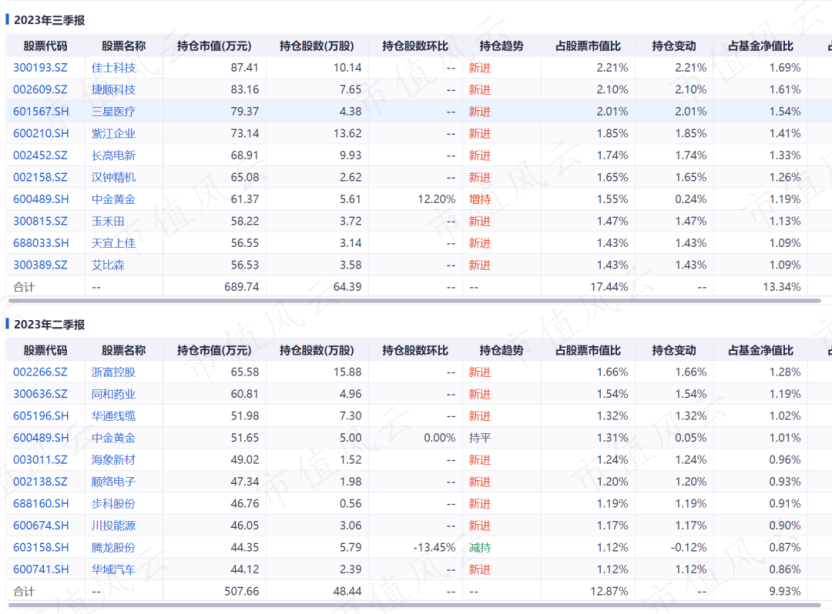Click stock code 300636.SZ
832x614 pixels.
[40, 394]
